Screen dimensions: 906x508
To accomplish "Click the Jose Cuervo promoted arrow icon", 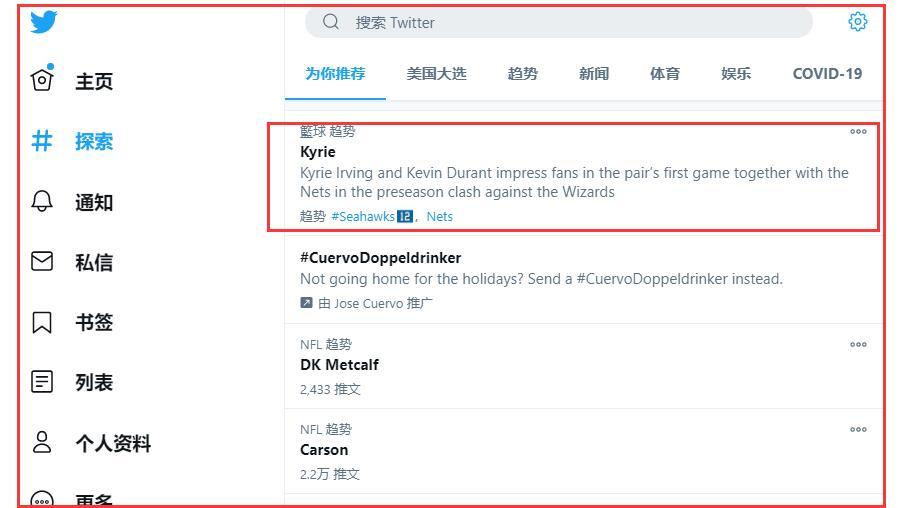I will 306,302.
